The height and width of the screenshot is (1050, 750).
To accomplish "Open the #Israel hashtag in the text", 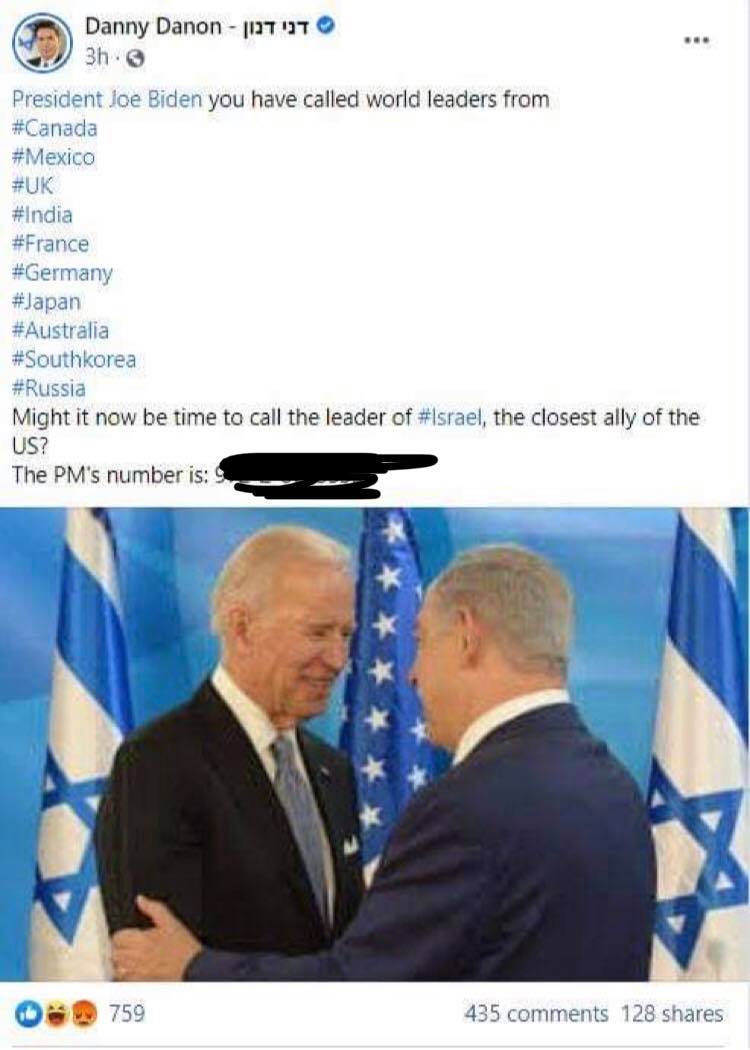I will point(449,417).
